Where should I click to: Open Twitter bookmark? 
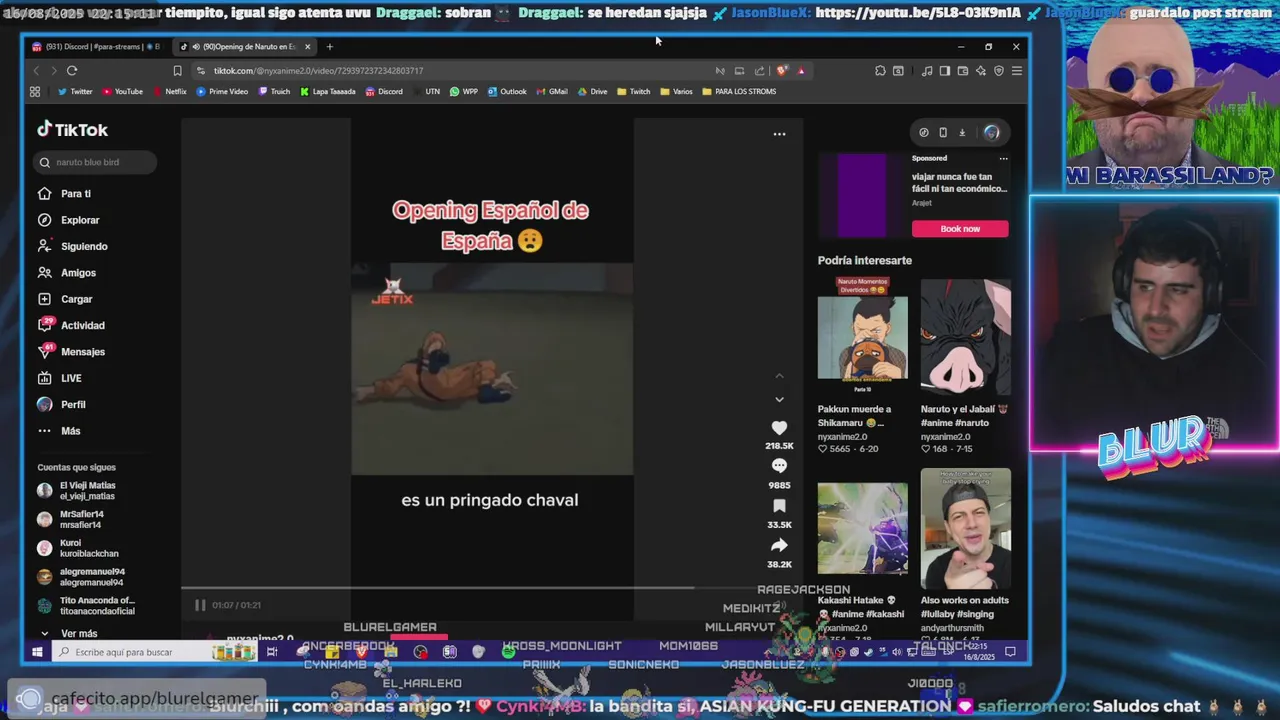tap(75, 91)
